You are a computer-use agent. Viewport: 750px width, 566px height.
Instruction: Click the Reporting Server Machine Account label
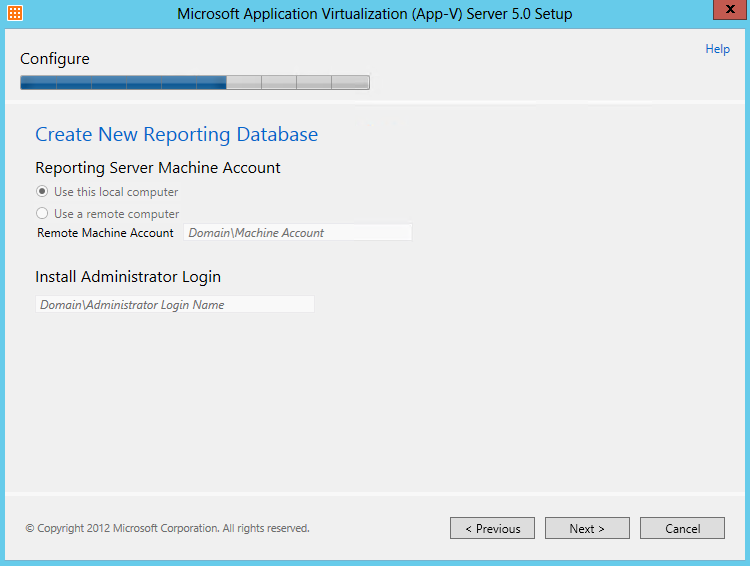pyautogui.click(x=158, y=168)
